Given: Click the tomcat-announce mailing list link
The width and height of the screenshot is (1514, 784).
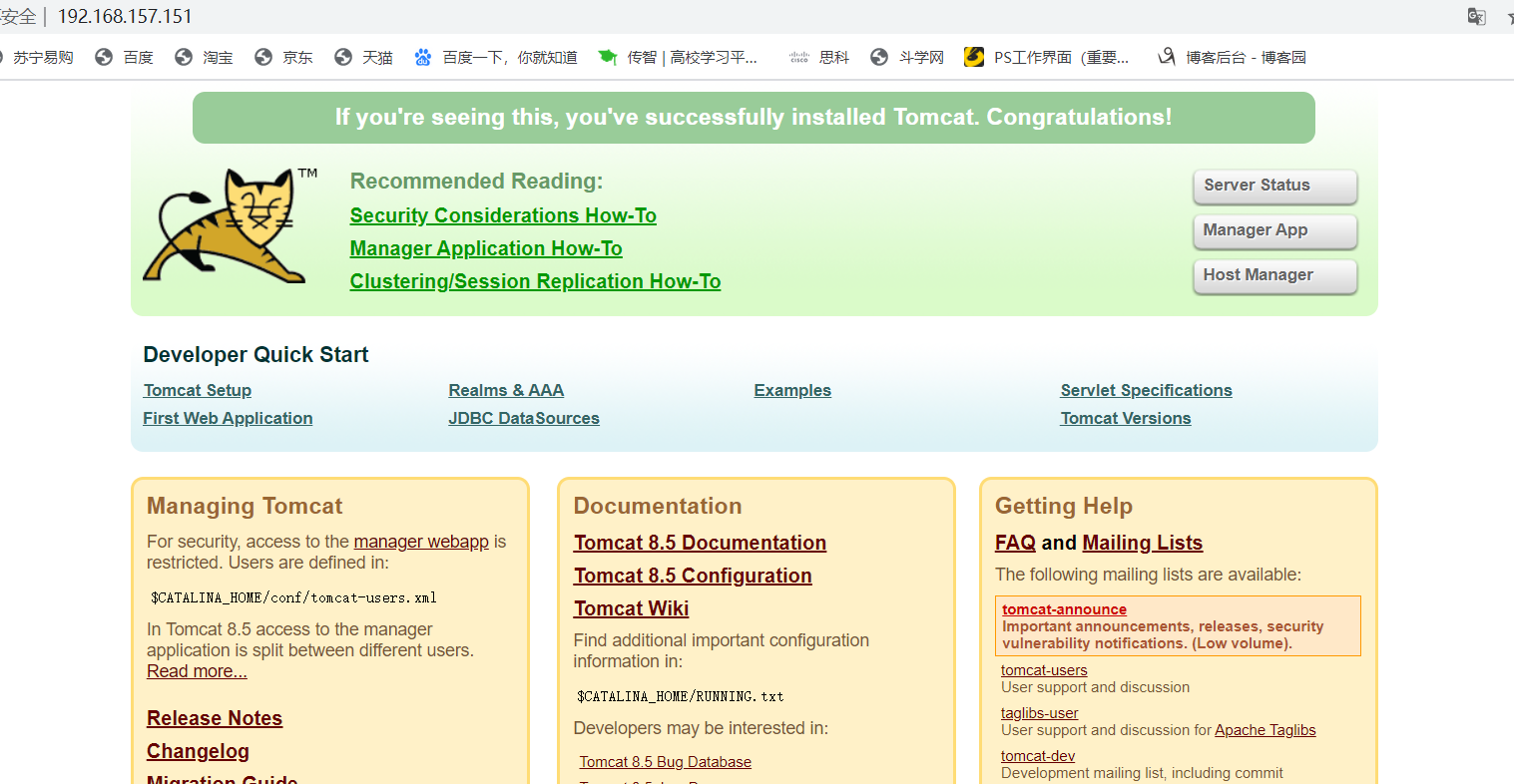Looking at the screenshot, I should pyautogui.click(x=1064, y=609).
